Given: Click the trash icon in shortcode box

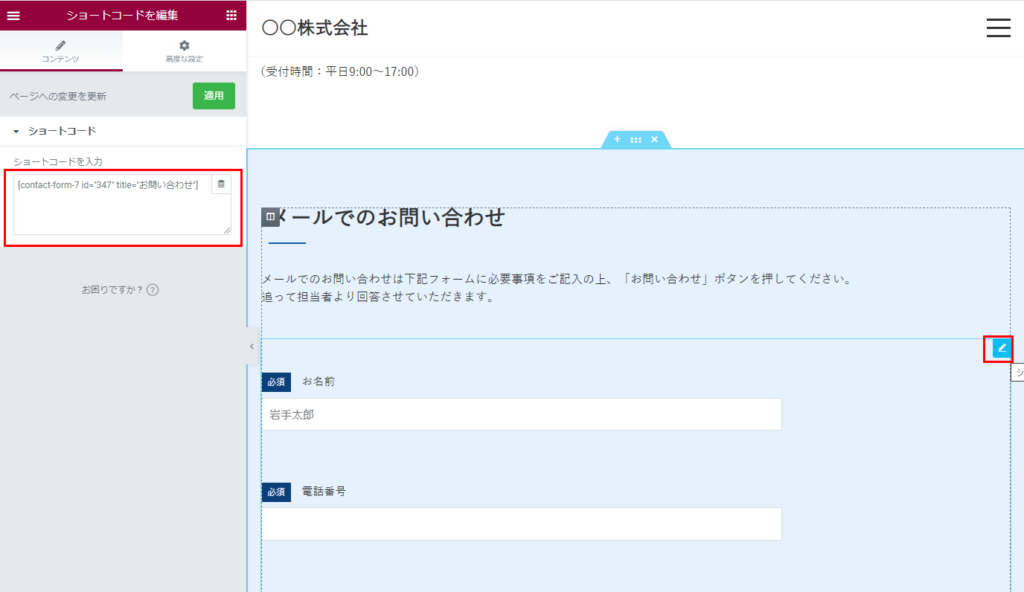Looking at the screenshot, I should point(221,184).
